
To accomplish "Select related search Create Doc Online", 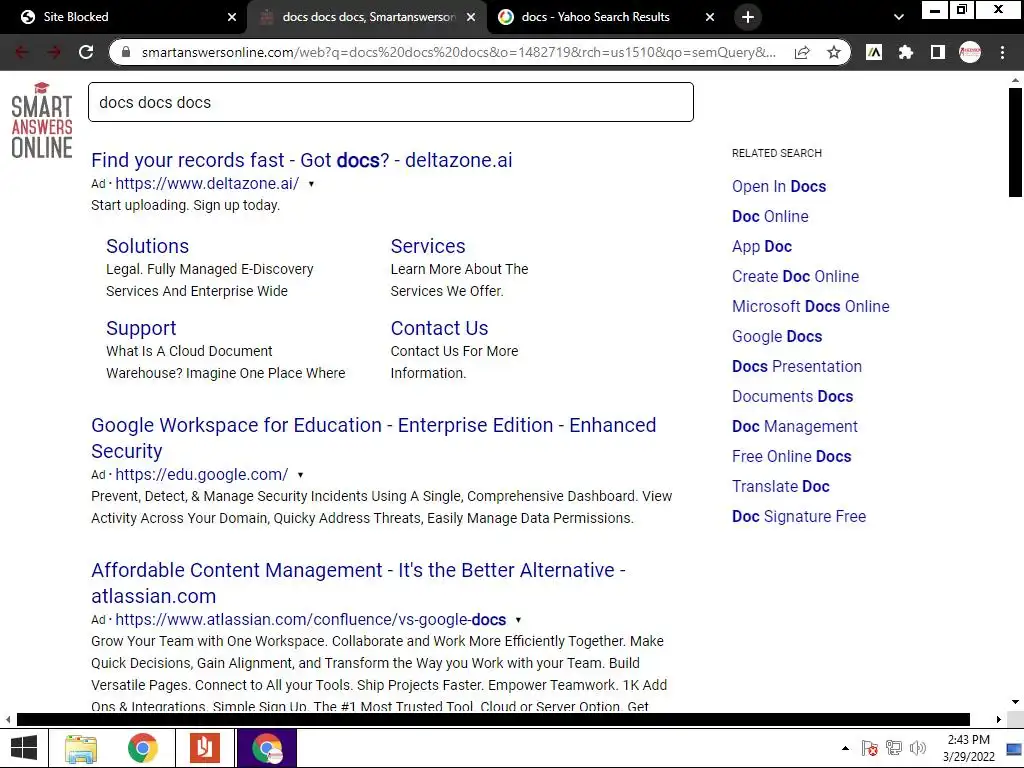I will (x=795, y=276).
